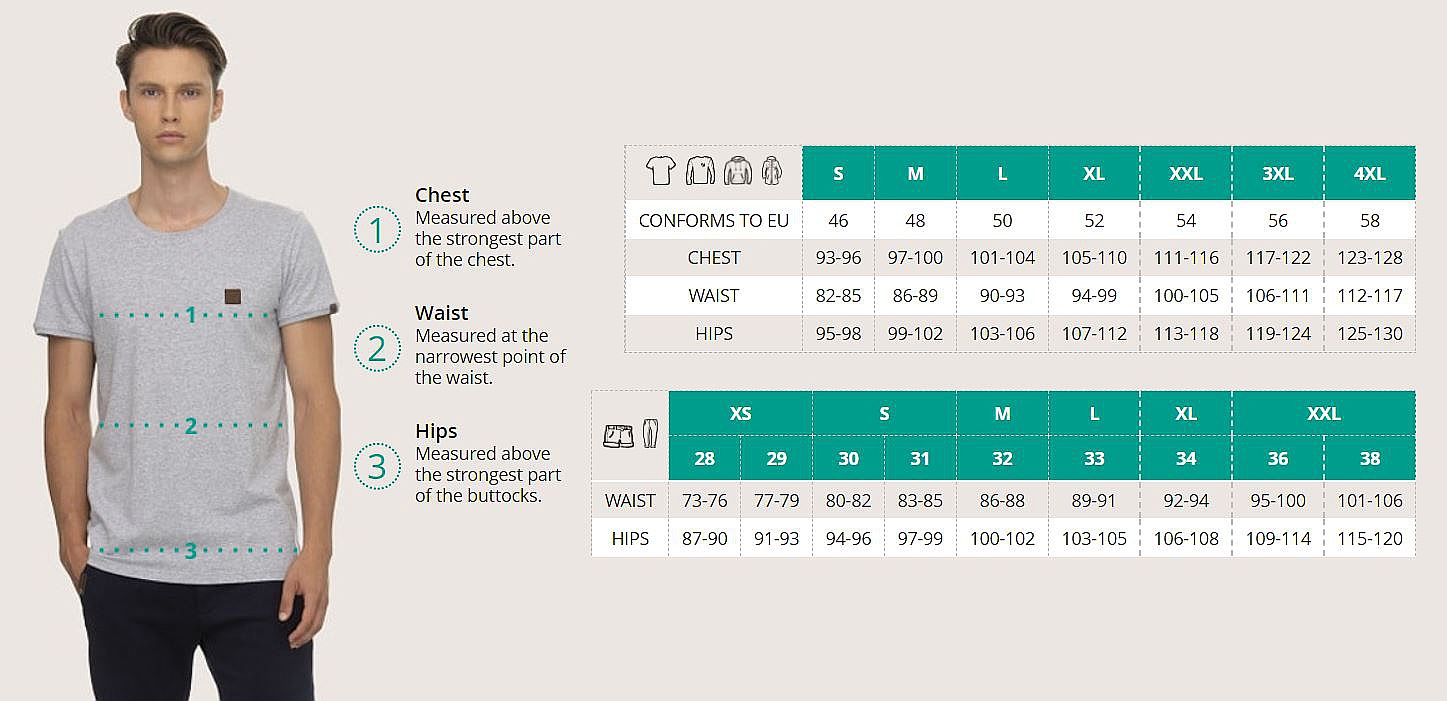This screenshot has height=701, width=1447.
Task: Click the jacket coat icon
Action: [x=771, y=171]
